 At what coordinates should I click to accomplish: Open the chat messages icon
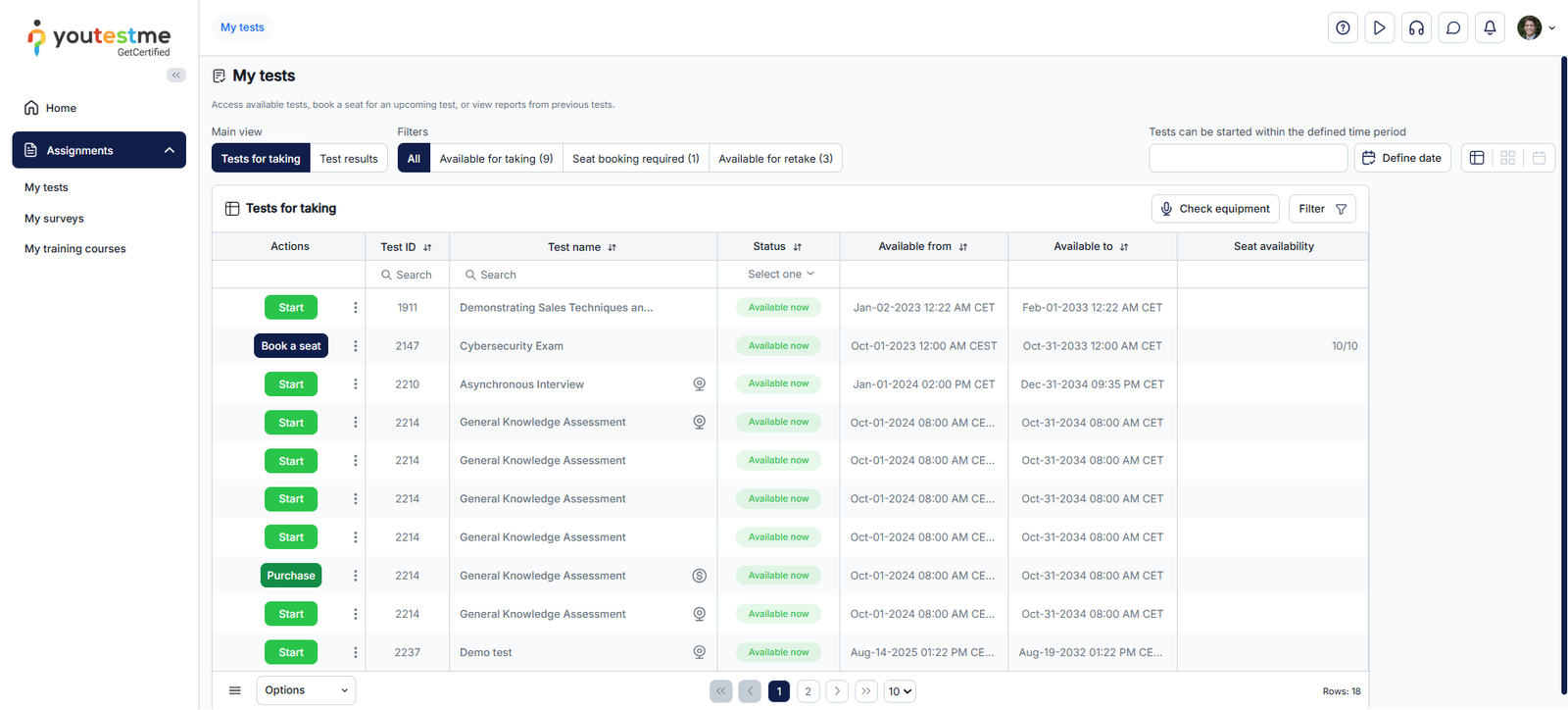[1453, 27]
